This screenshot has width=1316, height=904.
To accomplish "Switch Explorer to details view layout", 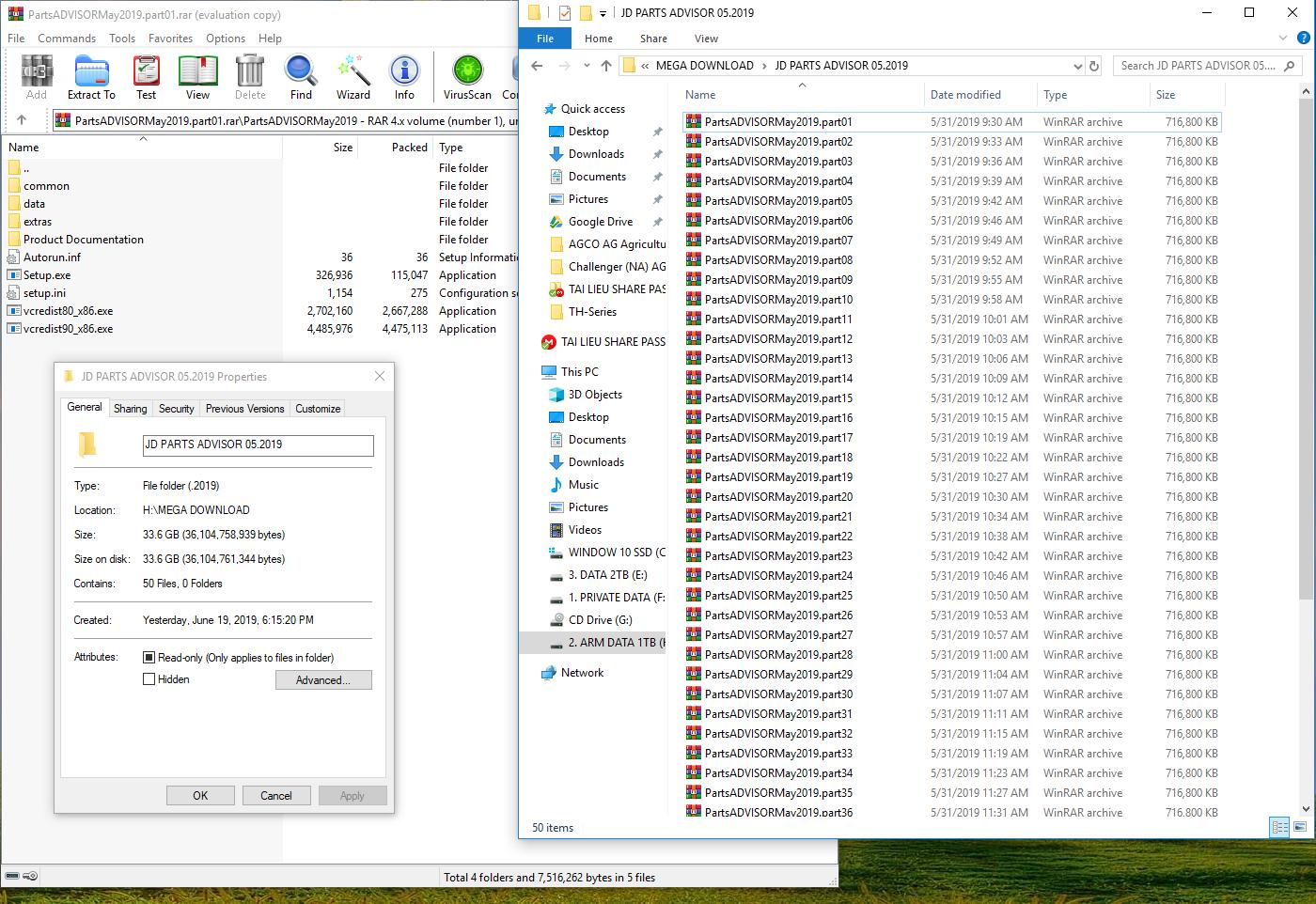I will click(x=1279, y=828).
